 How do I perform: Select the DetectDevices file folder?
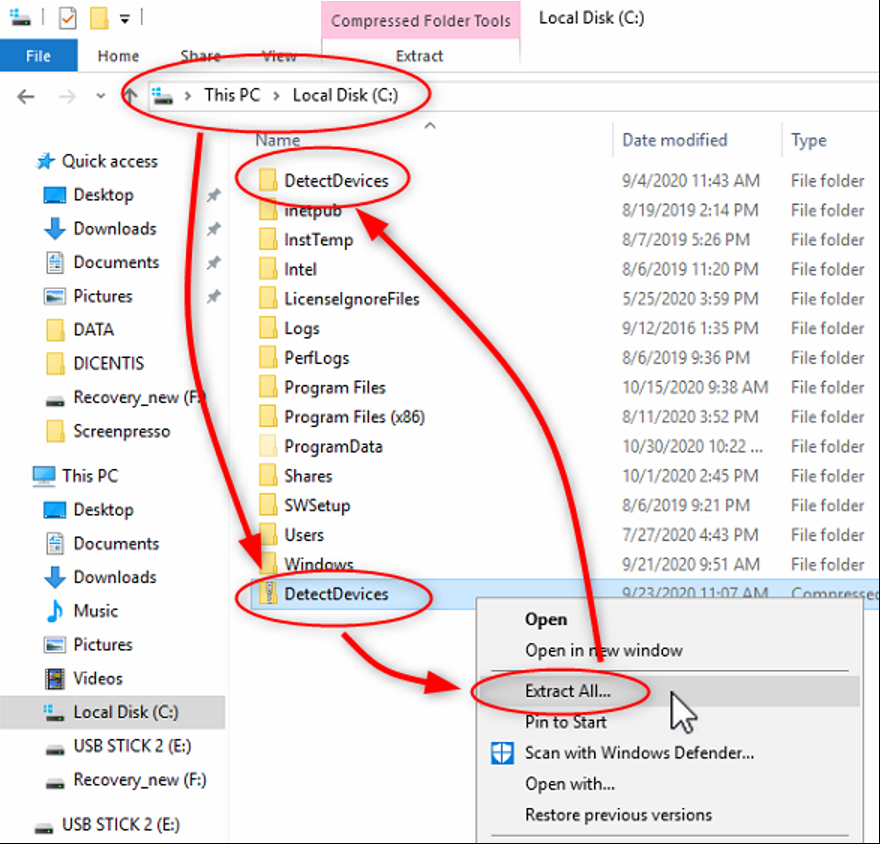336,181
